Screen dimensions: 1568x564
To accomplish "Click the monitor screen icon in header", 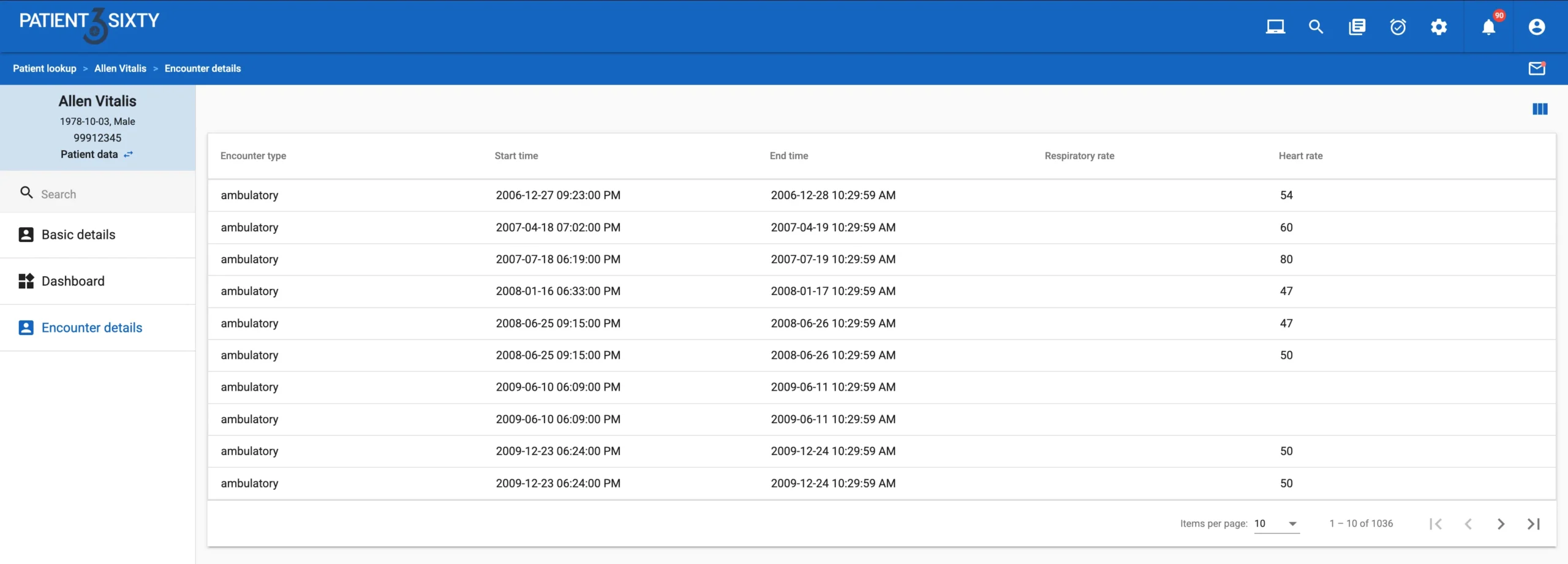I will [1275, 27].
